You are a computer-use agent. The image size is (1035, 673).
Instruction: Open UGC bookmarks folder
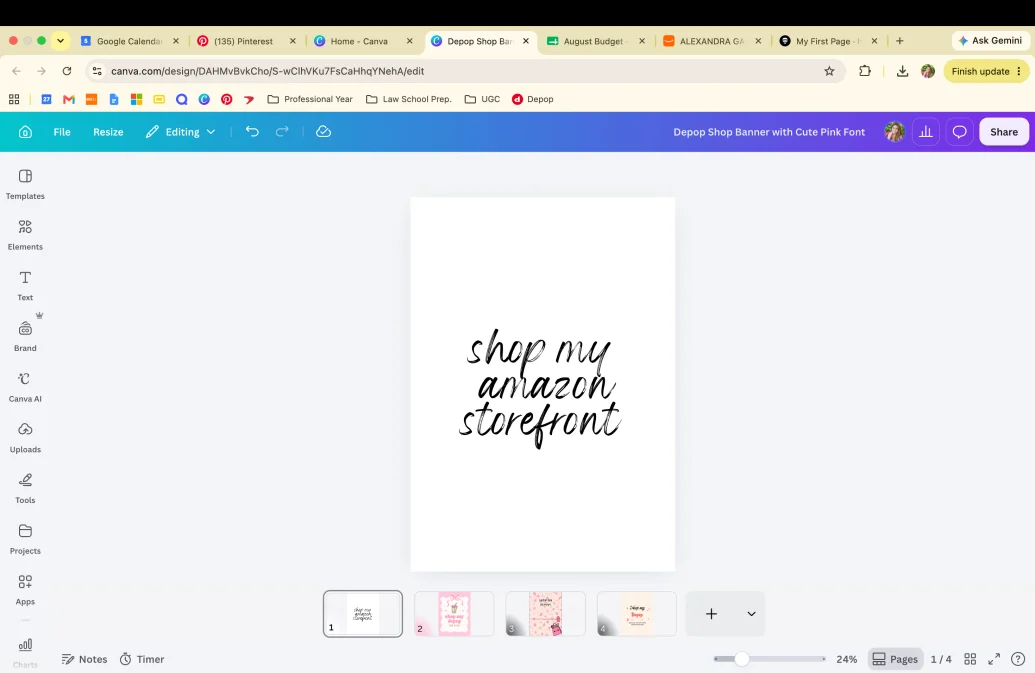(483, 99)
